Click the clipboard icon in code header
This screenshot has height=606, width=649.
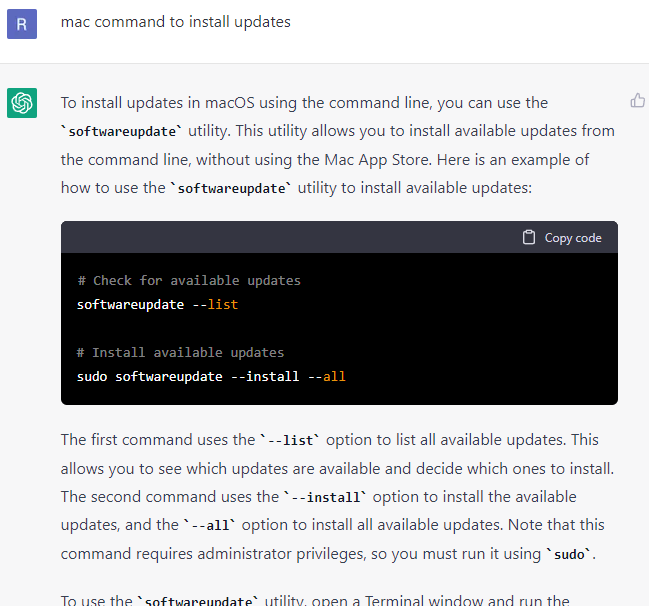coord(529,237)
